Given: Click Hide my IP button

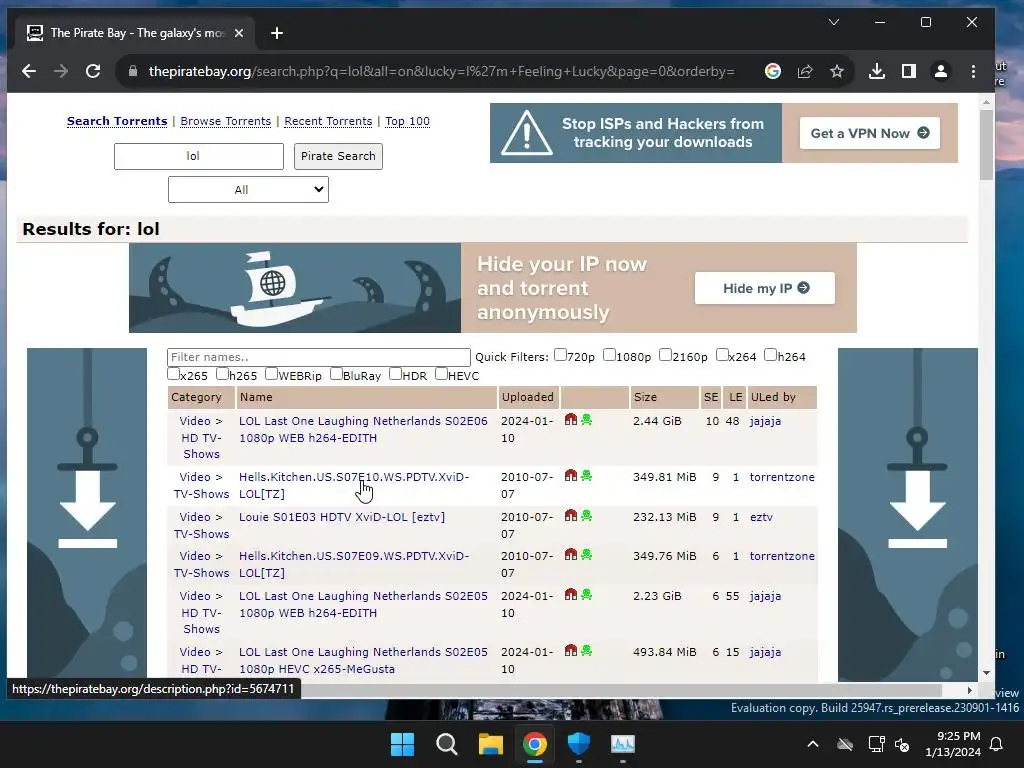Looking at the screenshot, I should coord(765,288).
